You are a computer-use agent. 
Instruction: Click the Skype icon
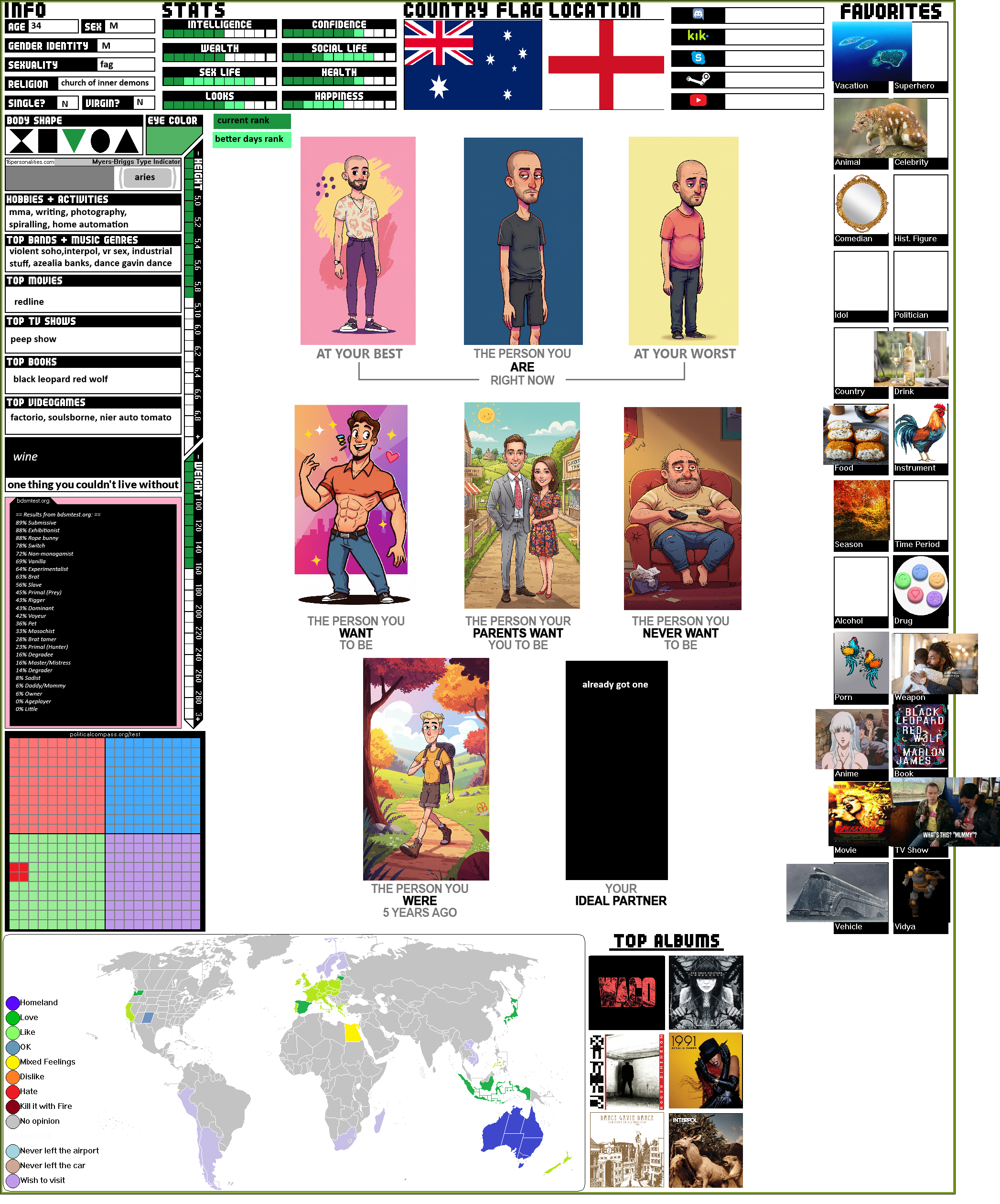pyautogui.click(x=698, y=58)
